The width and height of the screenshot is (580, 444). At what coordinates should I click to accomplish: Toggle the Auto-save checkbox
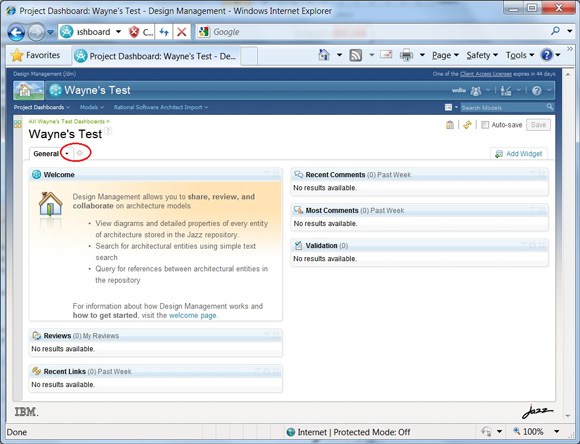point(485,125)
